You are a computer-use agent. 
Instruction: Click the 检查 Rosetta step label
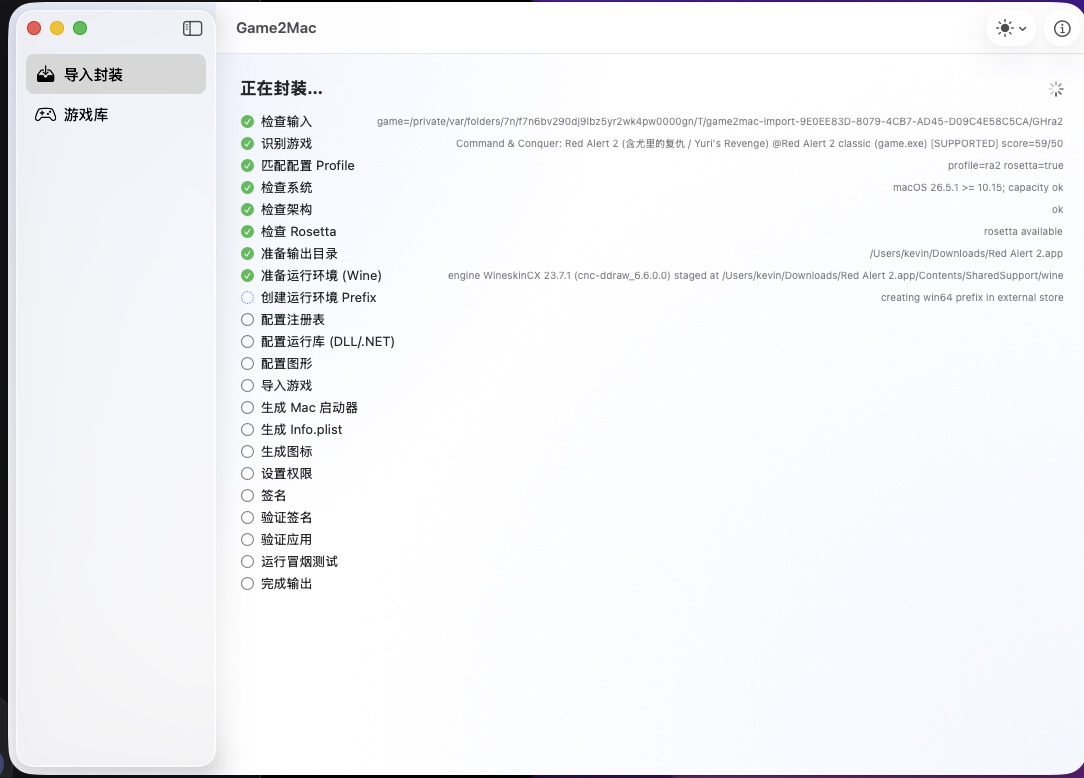click(299, 232)
